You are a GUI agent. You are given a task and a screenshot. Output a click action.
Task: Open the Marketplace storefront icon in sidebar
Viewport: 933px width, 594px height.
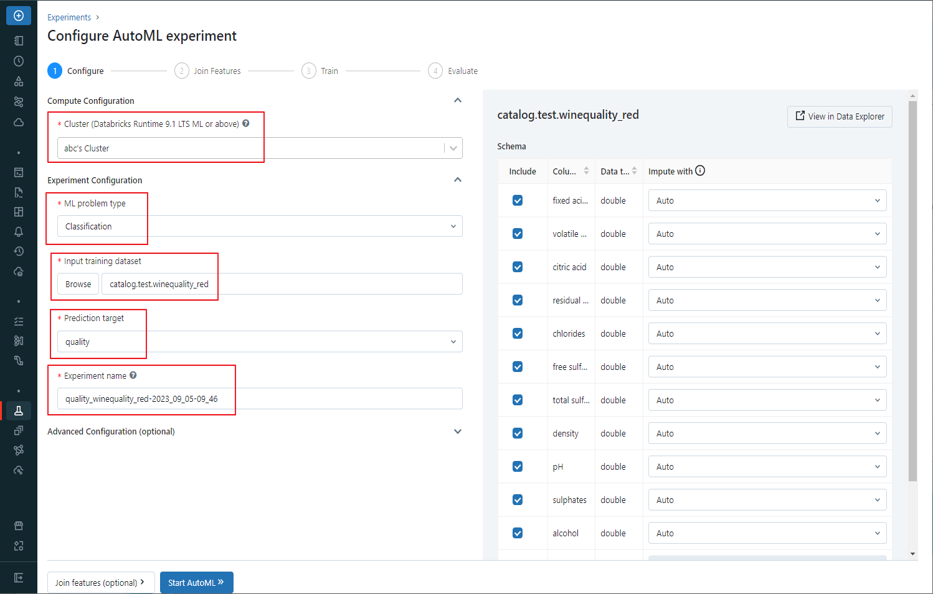[x=18, y=526]
